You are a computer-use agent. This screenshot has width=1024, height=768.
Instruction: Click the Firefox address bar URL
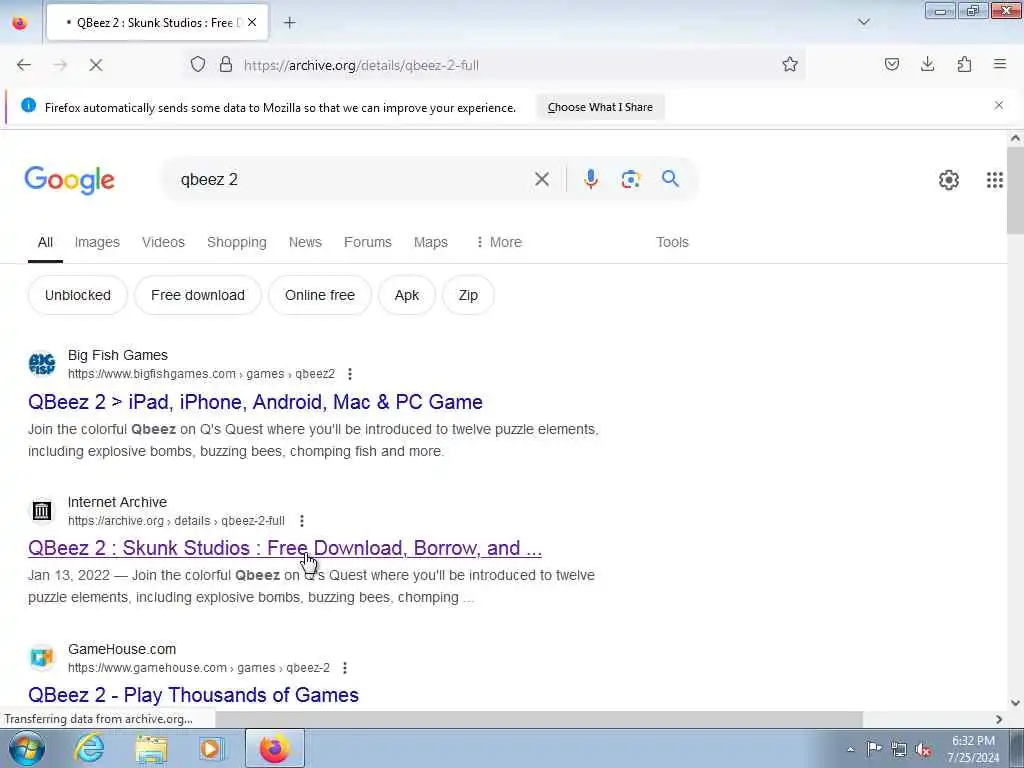(361, 65)
